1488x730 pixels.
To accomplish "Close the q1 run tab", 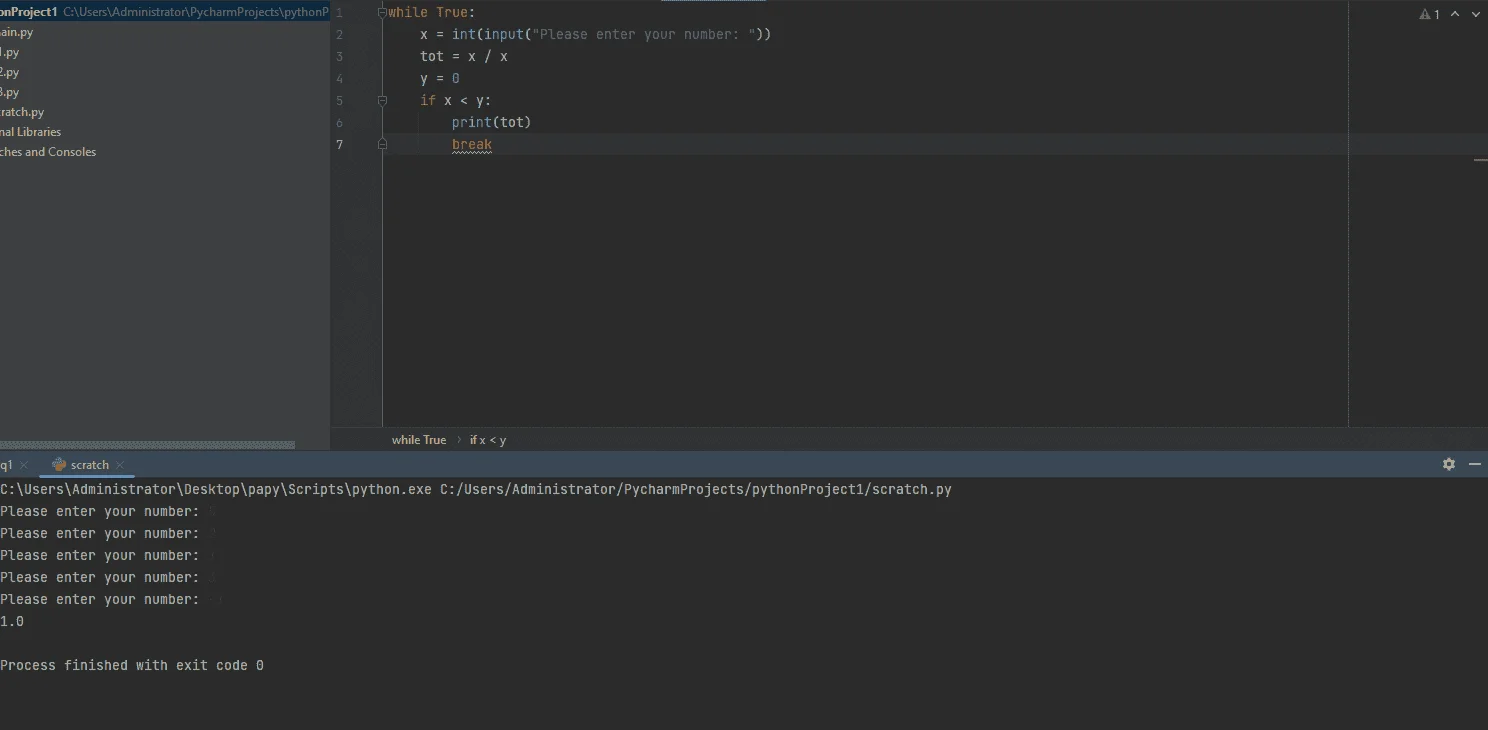I will click(24, 465).
